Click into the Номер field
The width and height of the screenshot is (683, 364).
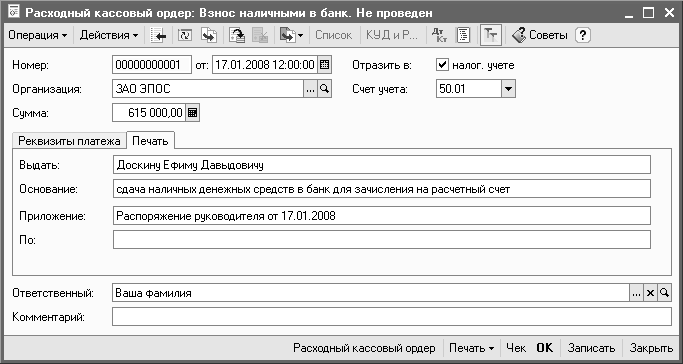152,65
